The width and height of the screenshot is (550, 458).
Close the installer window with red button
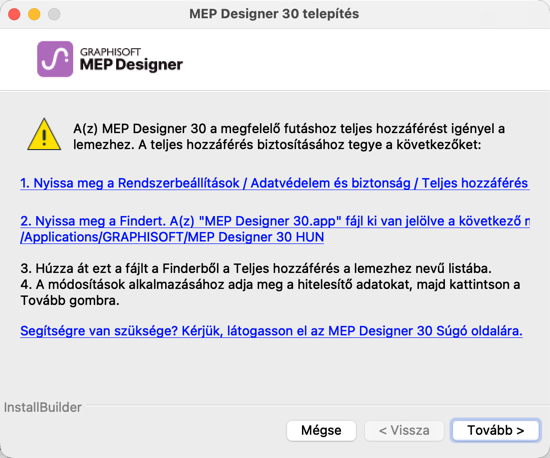pyautogui.click(x=14, y=14)
